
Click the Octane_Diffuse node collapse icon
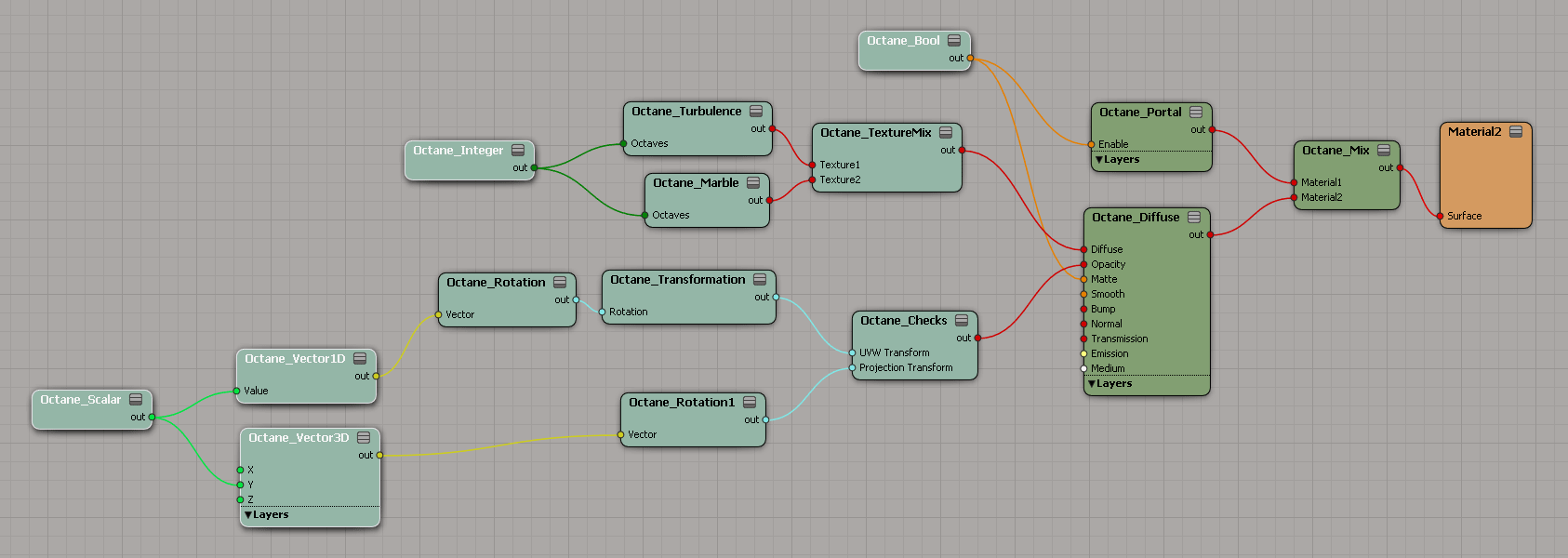click(1194, 217)
